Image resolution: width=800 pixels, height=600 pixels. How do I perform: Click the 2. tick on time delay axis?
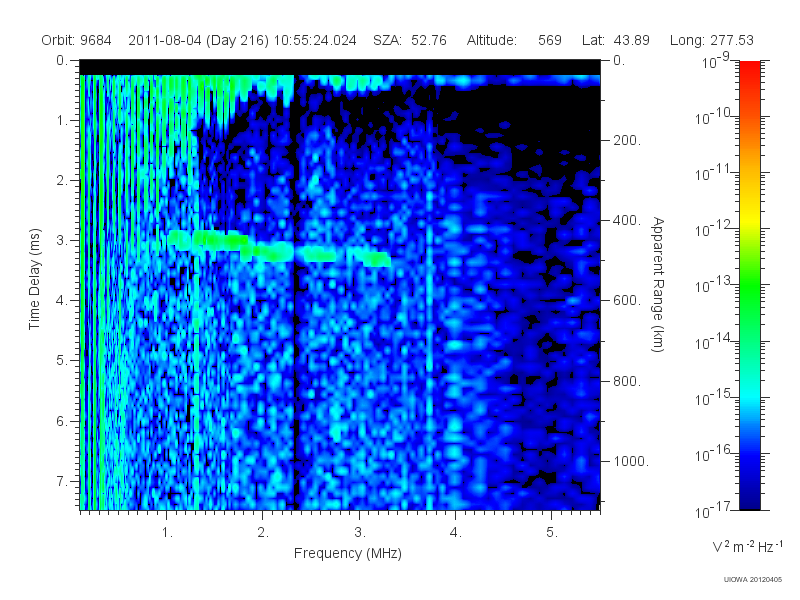pos(62,181)
